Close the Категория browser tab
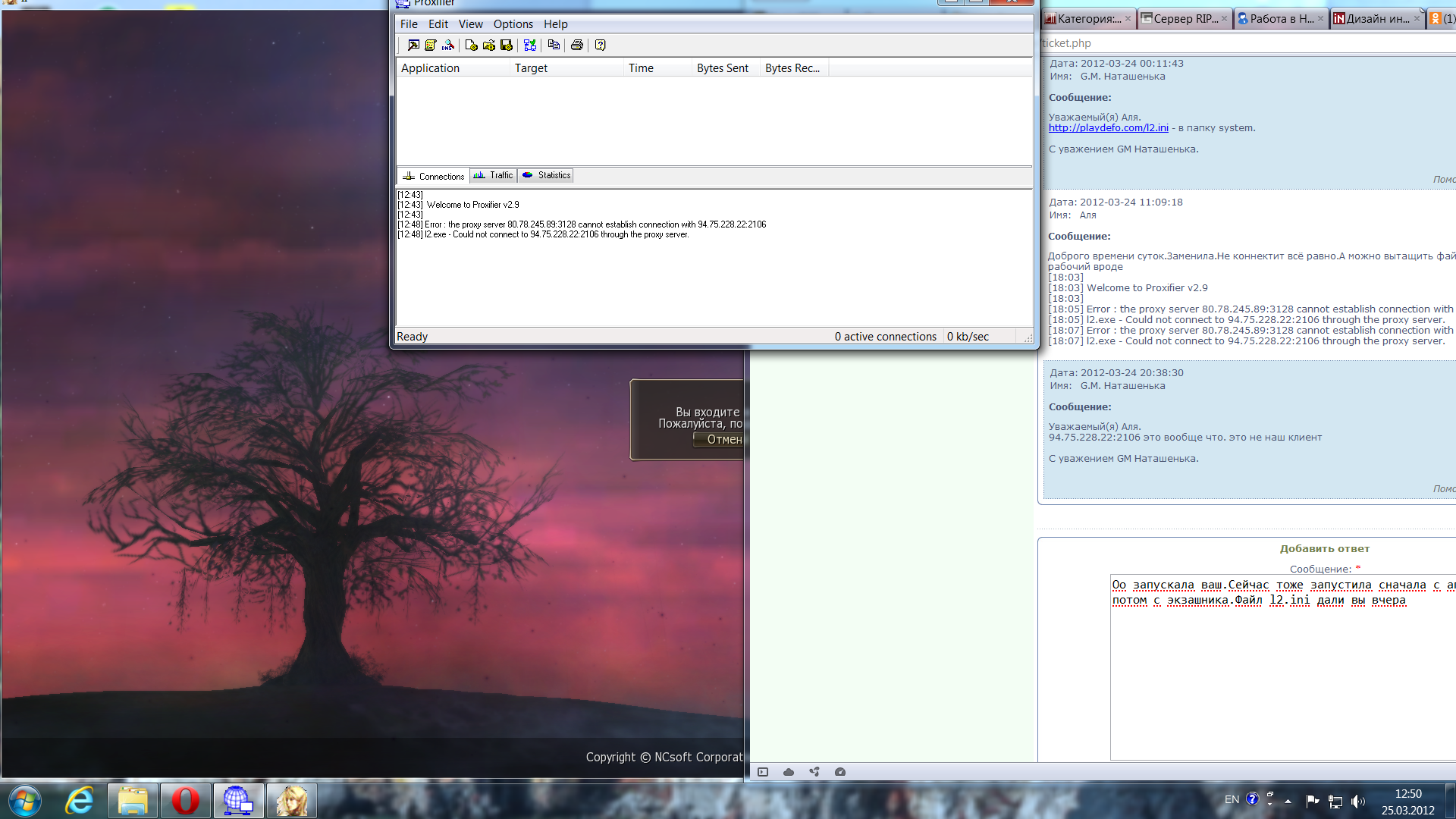1456x819 pixels. click(x=1128, y=19)
